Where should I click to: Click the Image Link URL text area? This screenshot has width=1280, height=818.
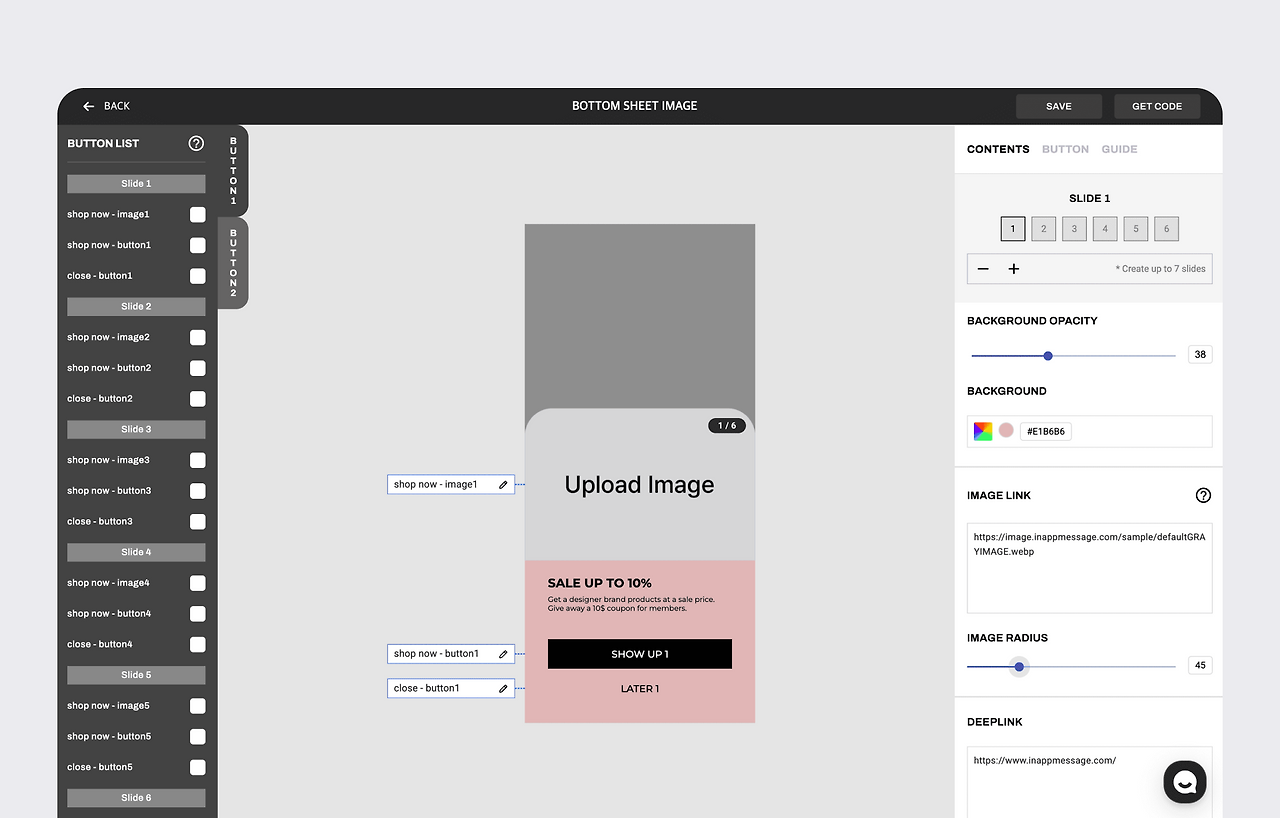(x=1090, y=568)
